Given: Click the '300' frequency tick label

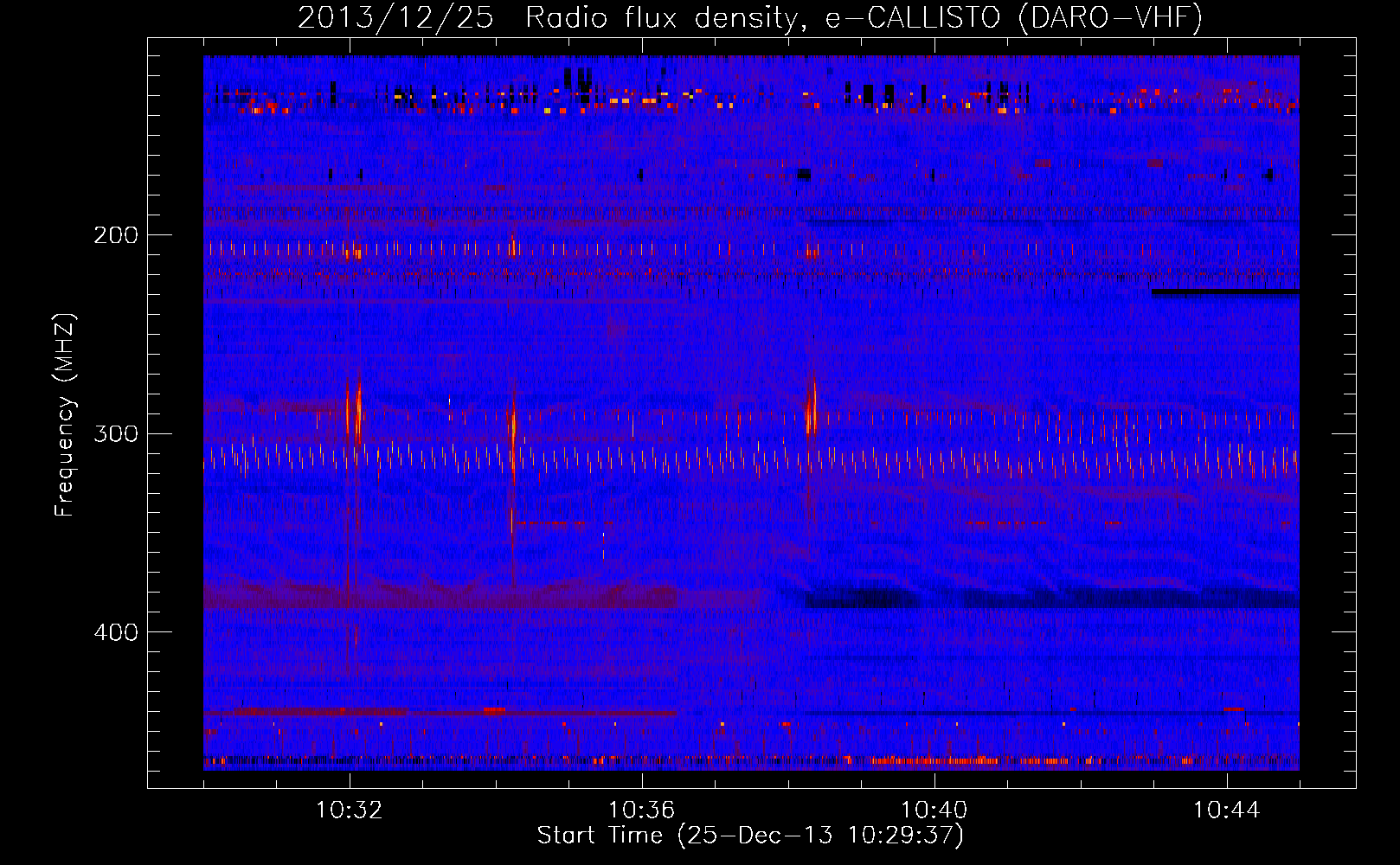Looking at the screenshot, I should (115, 432).
